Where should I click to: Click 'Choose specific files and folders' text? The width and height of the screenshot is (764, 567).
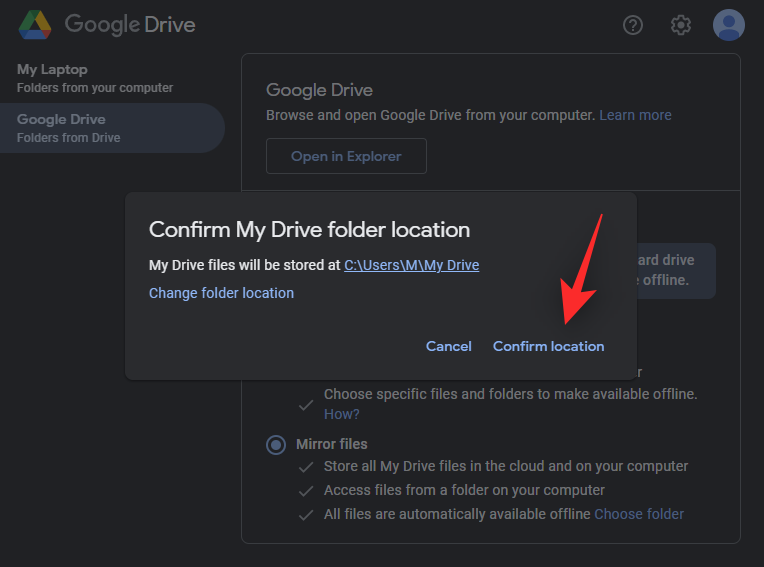pyautogui.click(x=428, y=394)
